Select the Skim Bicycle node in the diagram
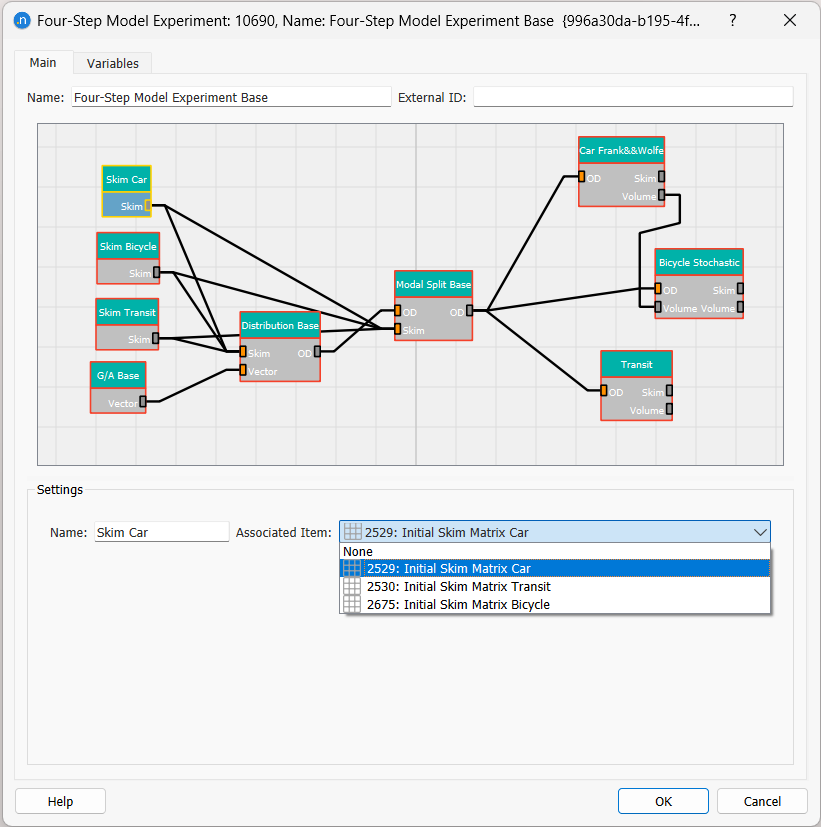The width and height of the screenshot is (821, 827). click(x=128, y=246)
